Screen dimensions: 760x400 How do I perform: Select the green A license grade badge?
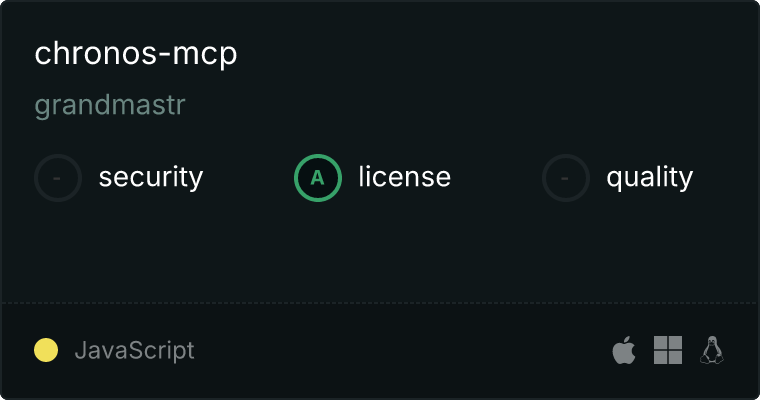click(318, 178)
